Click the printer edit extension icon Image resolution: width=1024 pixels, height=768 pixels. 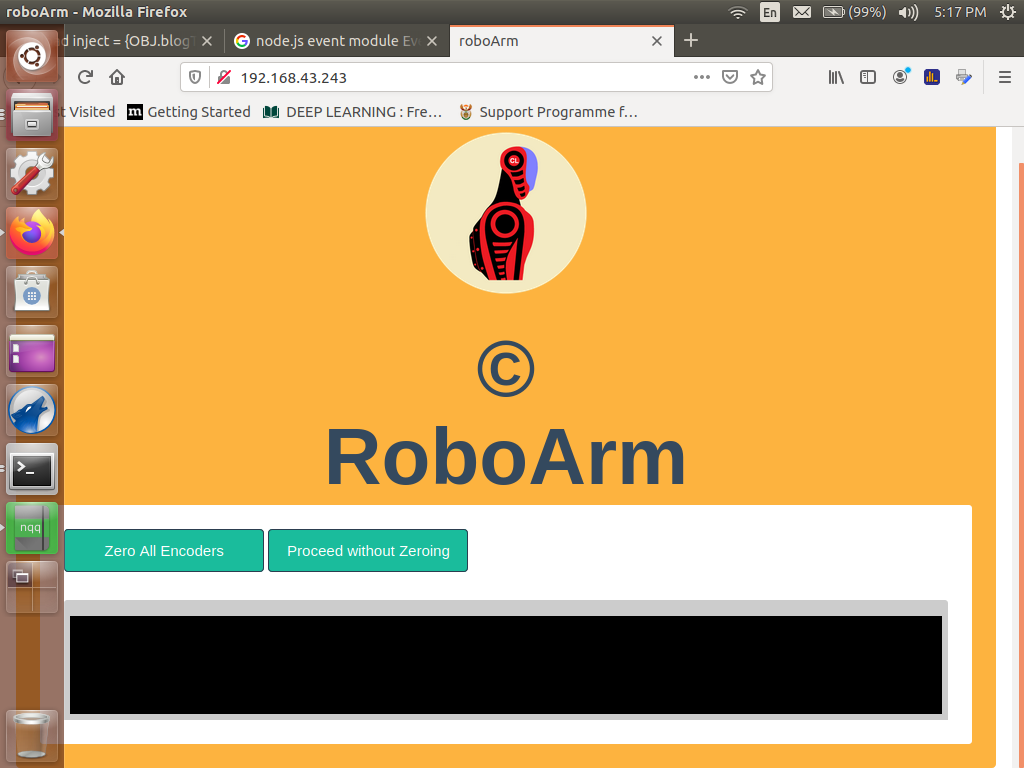tap(963, 77)
